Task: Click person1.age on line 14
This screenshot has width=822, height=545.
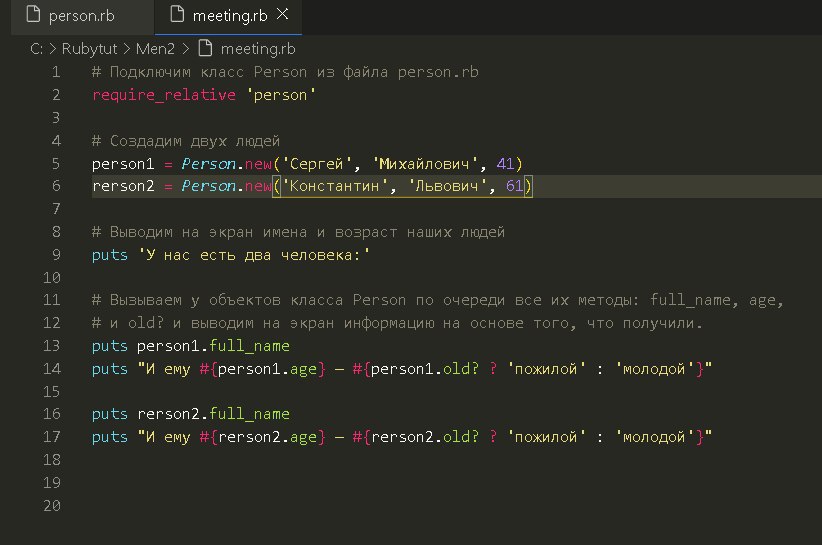Action: [267, 369]
